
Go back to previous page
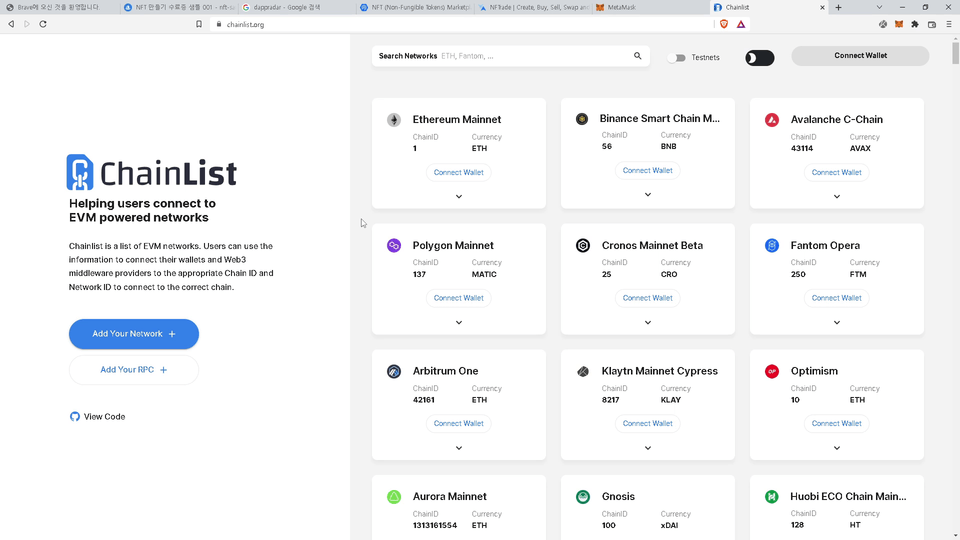coord(11,24)
